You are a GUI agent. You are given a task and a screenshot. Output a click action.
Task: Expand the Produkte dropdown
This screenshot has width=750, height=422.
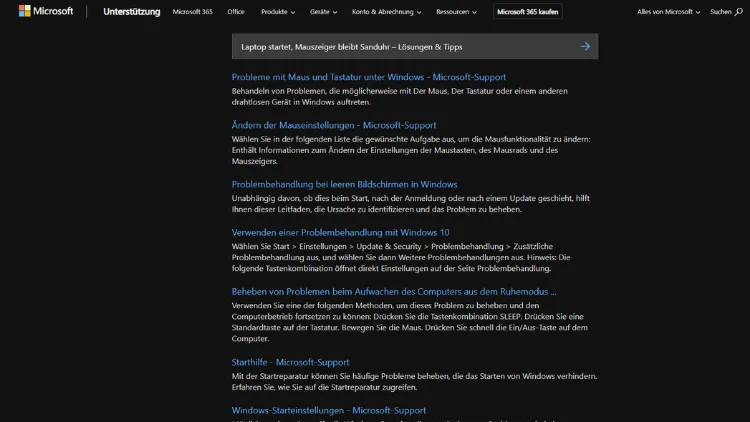pyautogui.click(x=278, y=11)
